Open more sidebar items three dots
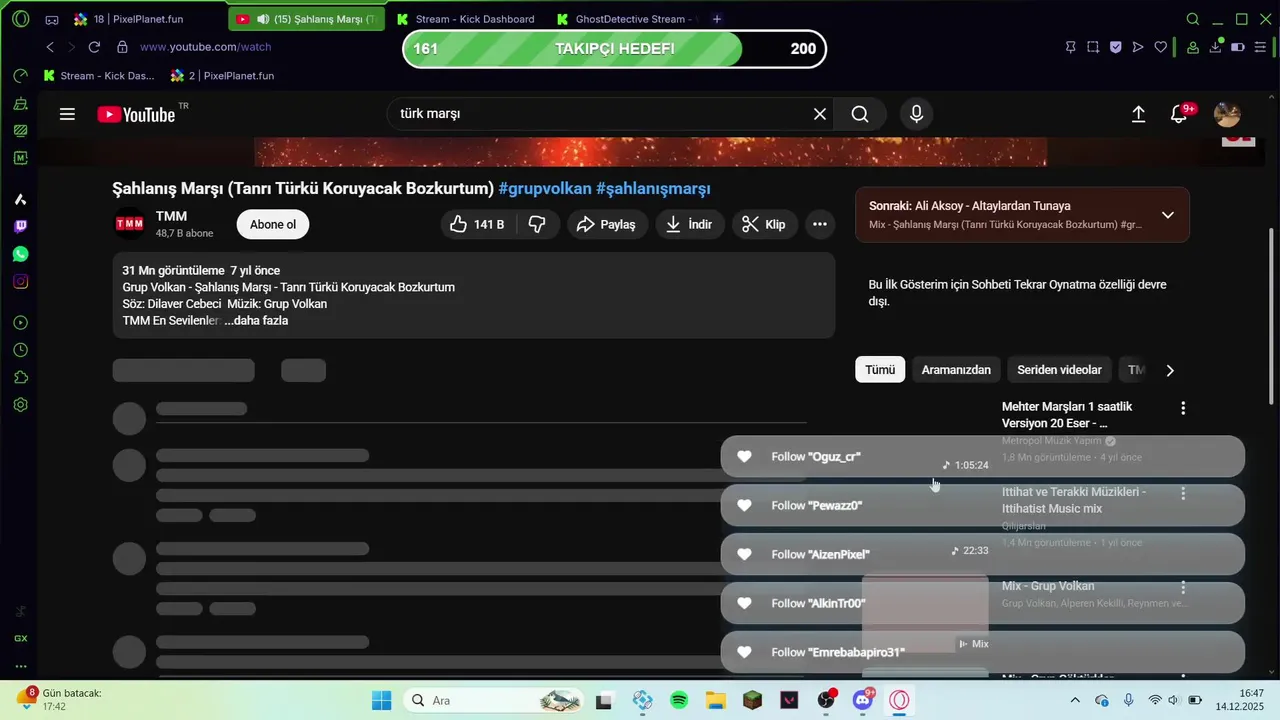Screen dimensions: 1280x720 pos(21,666)
